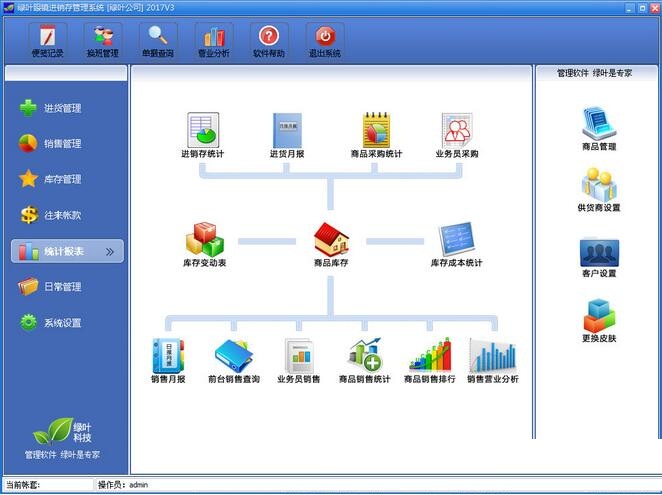Open 商品销售统计 icon
Screen dimensions: 662x495
[x=365, y=361]
